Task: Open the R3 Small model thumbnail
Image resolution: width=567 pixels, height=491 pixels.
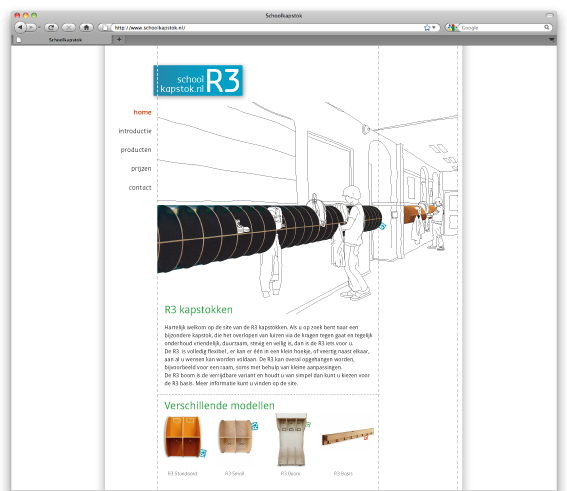Action: pyautogui.click(x=235, y=436)
